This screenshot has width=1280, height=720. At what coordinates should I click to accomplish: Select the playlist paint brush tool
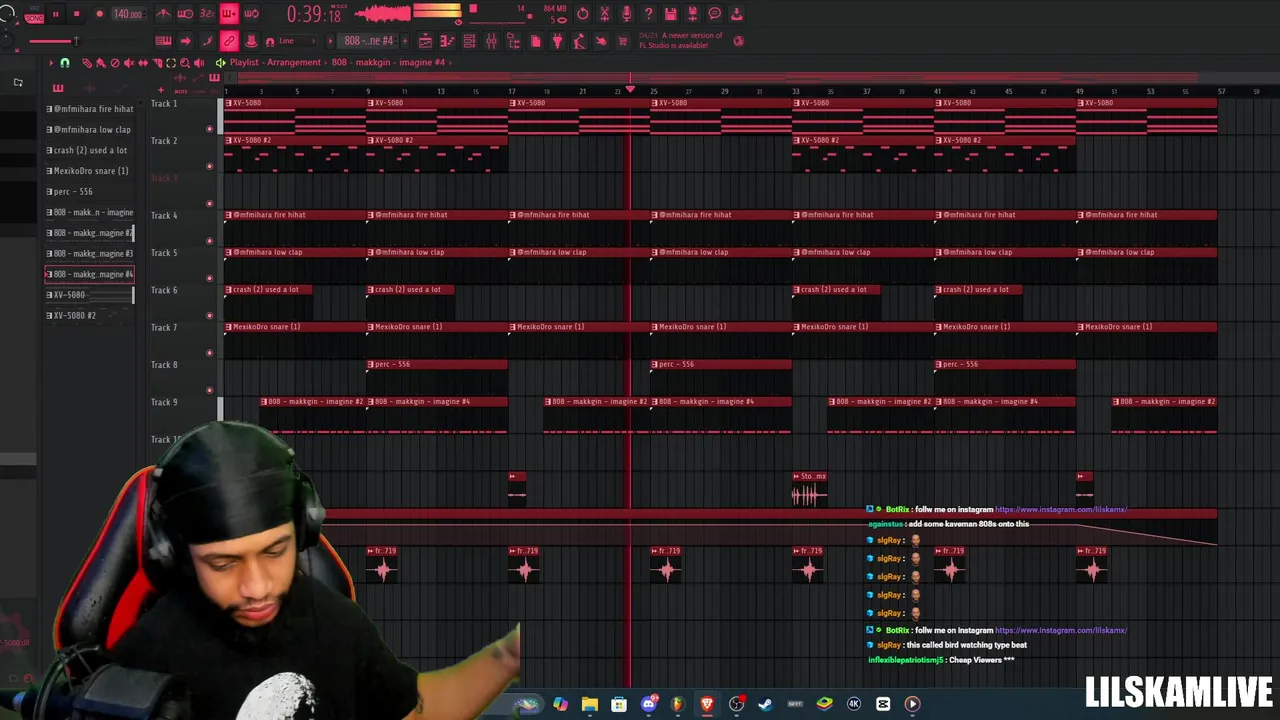[x=101, y=62]
